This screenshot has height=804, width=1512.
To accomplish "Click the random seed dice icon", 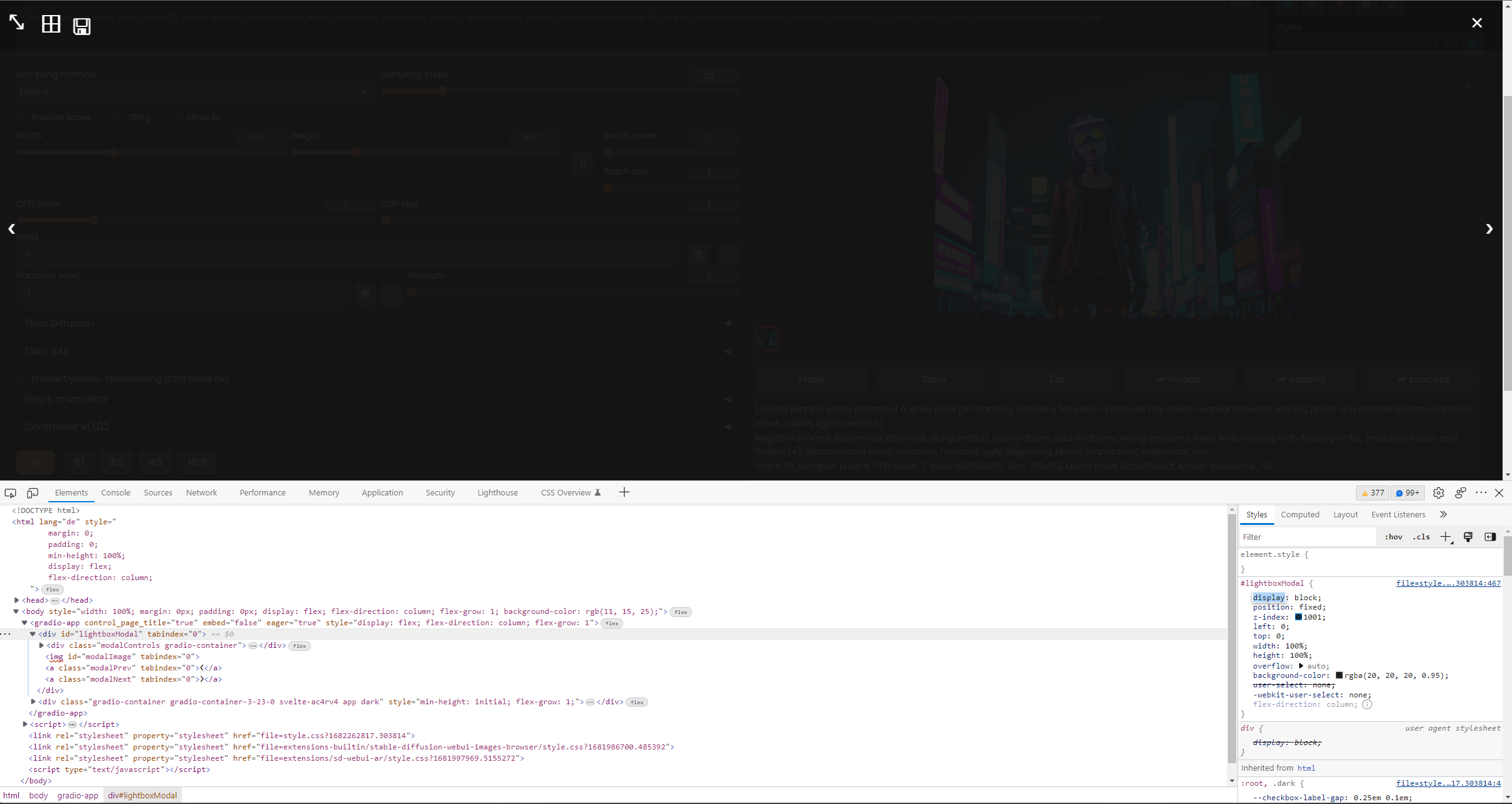I will pos(698,255).
